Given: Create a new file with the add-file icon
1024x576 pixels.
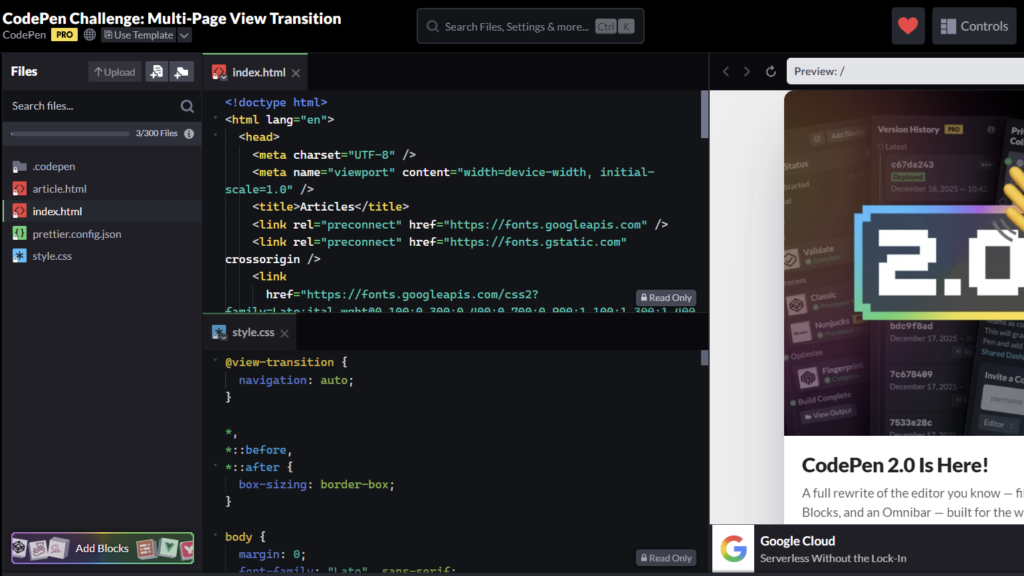Looking at the screenshot, I should pyautogui.click(x=156, y=72).
